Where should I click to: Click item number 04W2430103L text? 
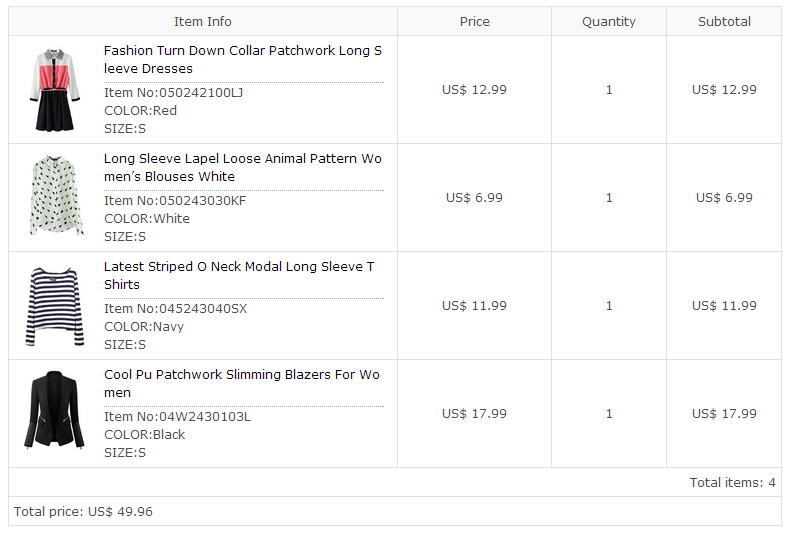click(177, 417)
